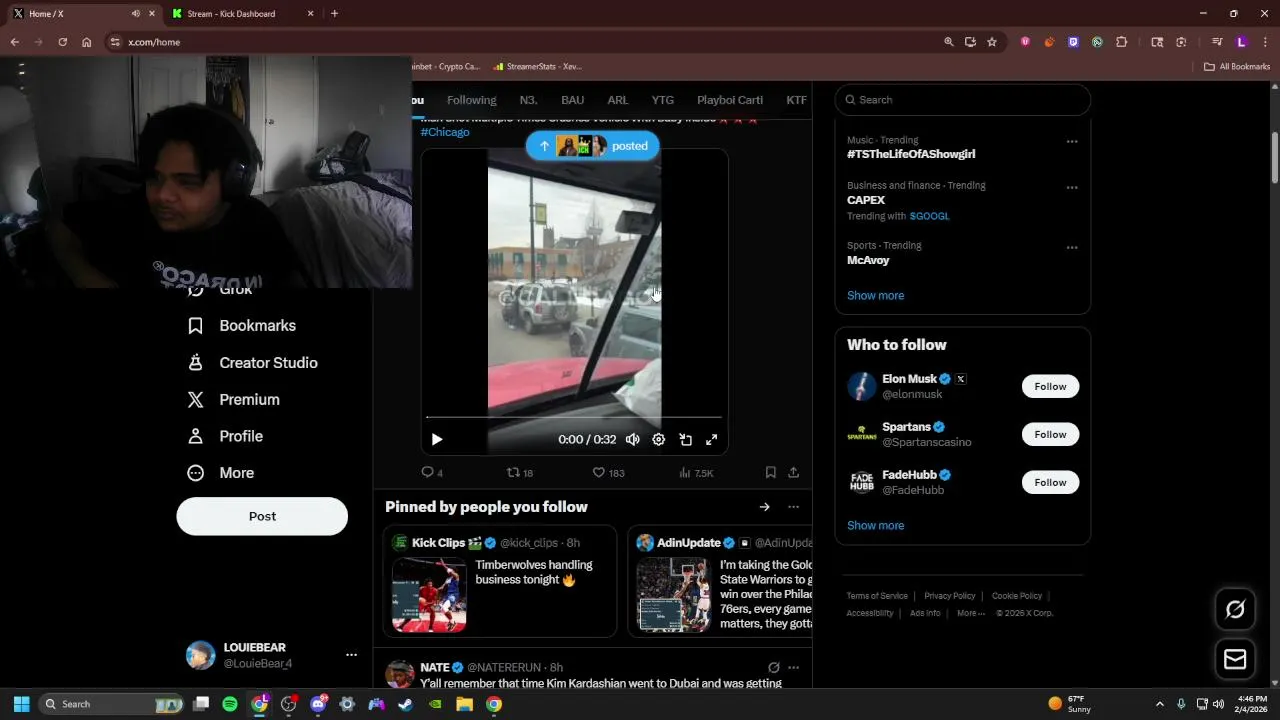Switch to the BAU tab
1280x720 pixels.
572,100
